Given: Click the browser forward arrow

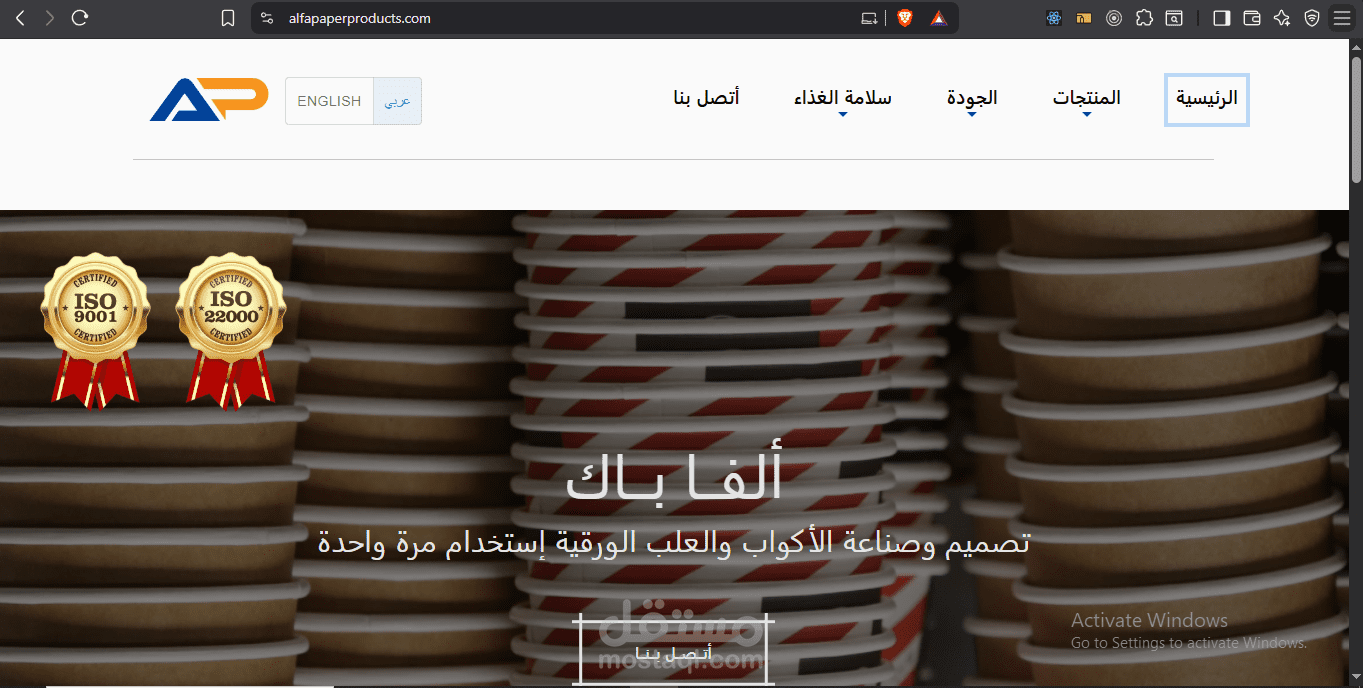Looking at the screenshot, I should tap(50, 18).
